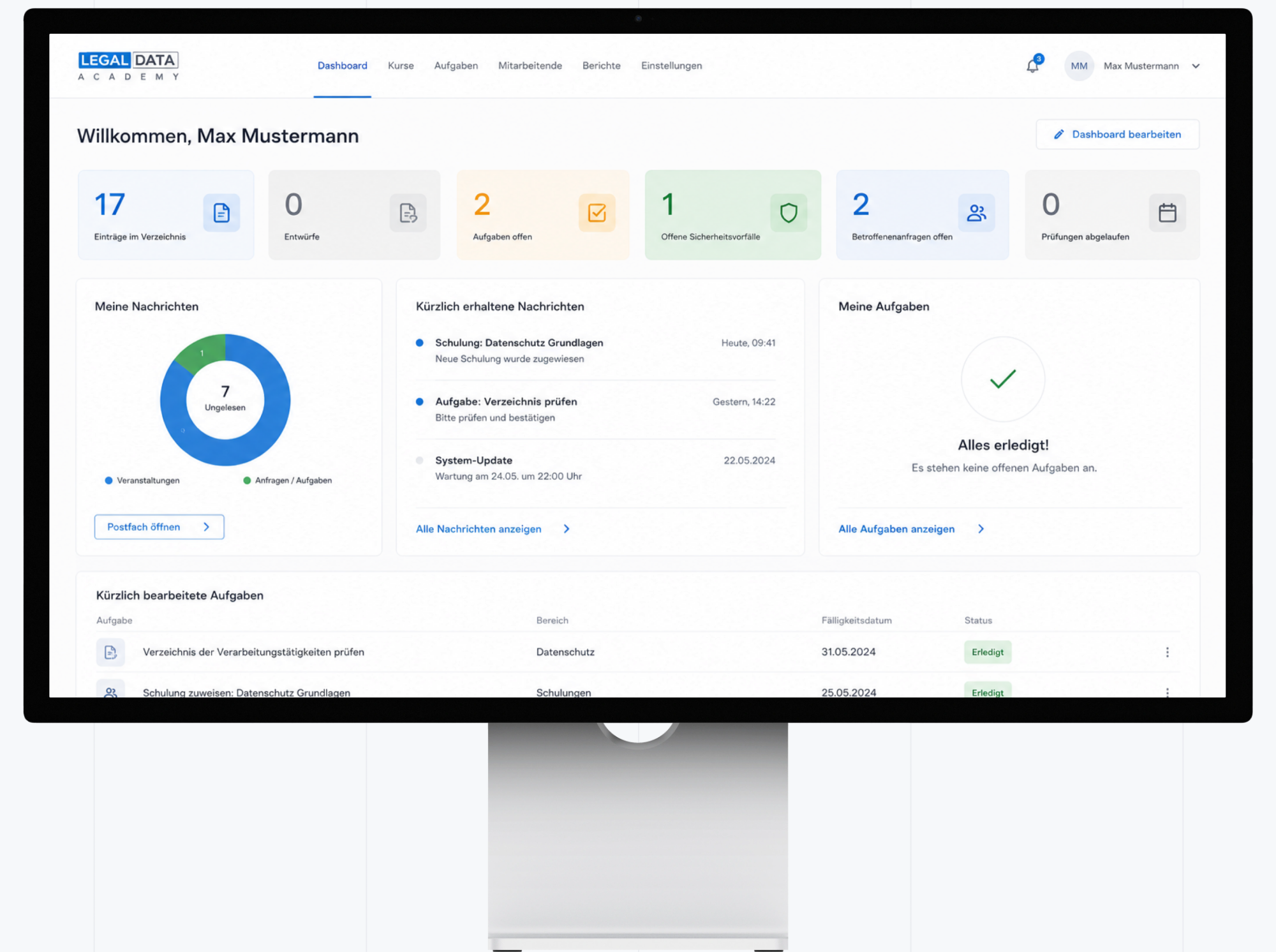Open the Kurse tab
1276x952 pixels.
pos(401,66)
